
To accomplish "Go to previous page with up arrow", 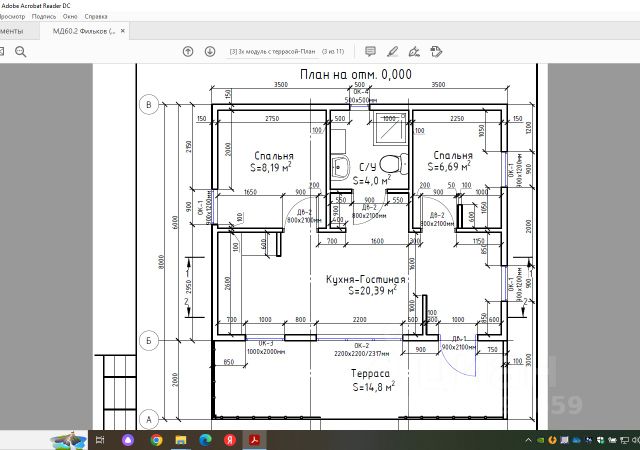I will 188,51.
